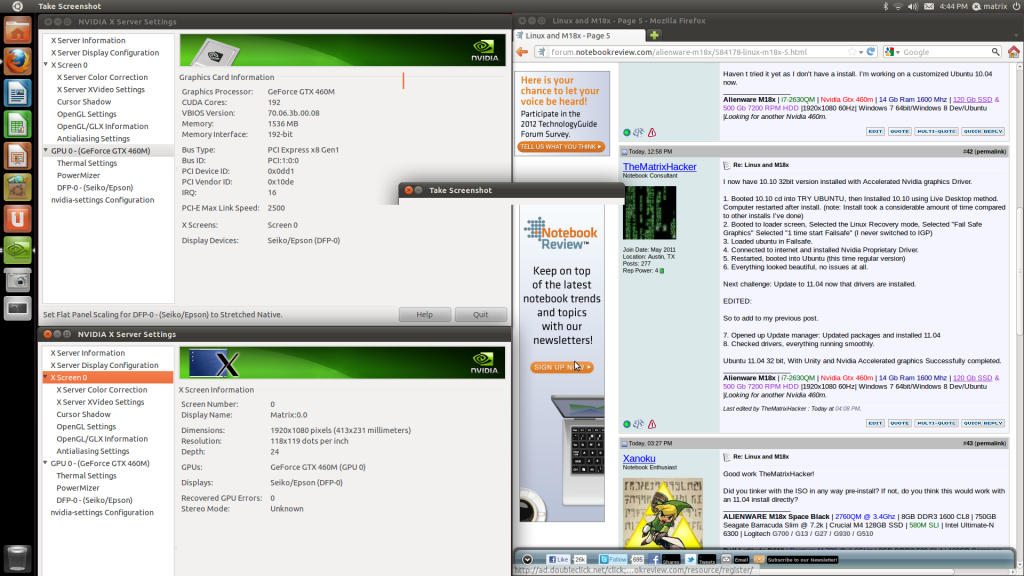Image resolution: width=1024 pixels, height=576 pixels.
Task: Open a new Firefox tab
Action: click(x=654, y=35)
